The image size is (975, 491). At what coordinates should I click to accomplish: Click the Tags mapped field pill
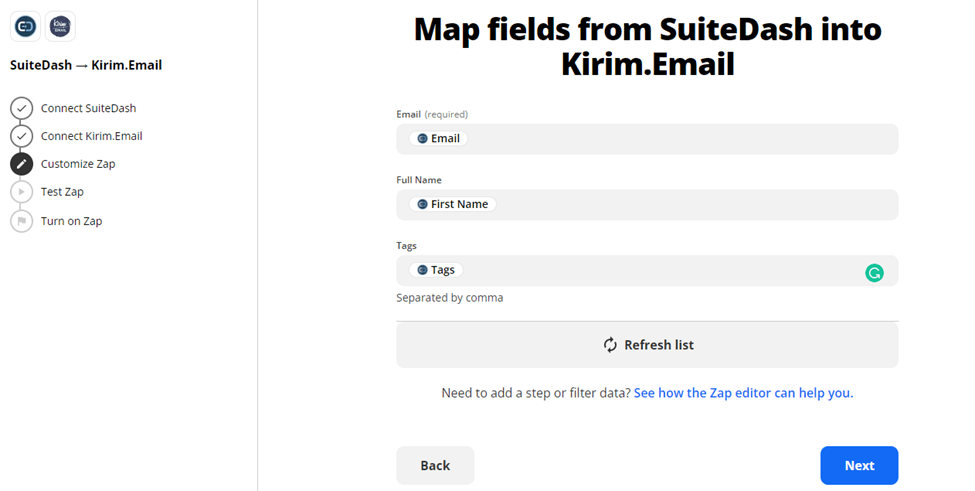tap(436, 270)
